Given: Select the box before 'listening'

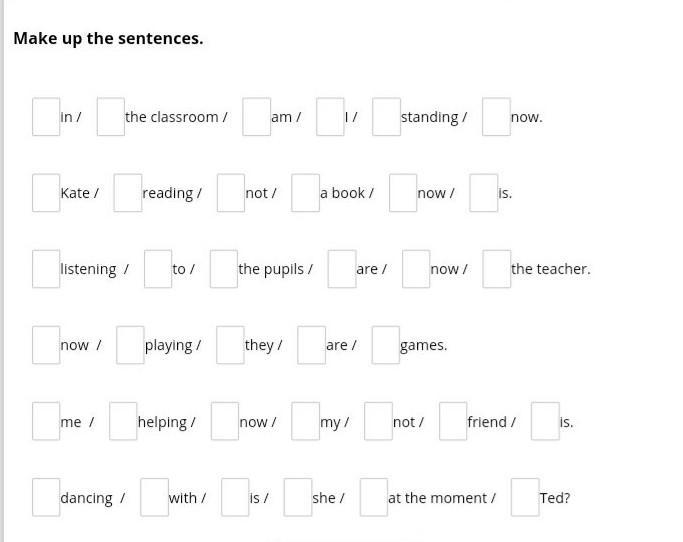Looking at the screenshot, I should 46,269.
